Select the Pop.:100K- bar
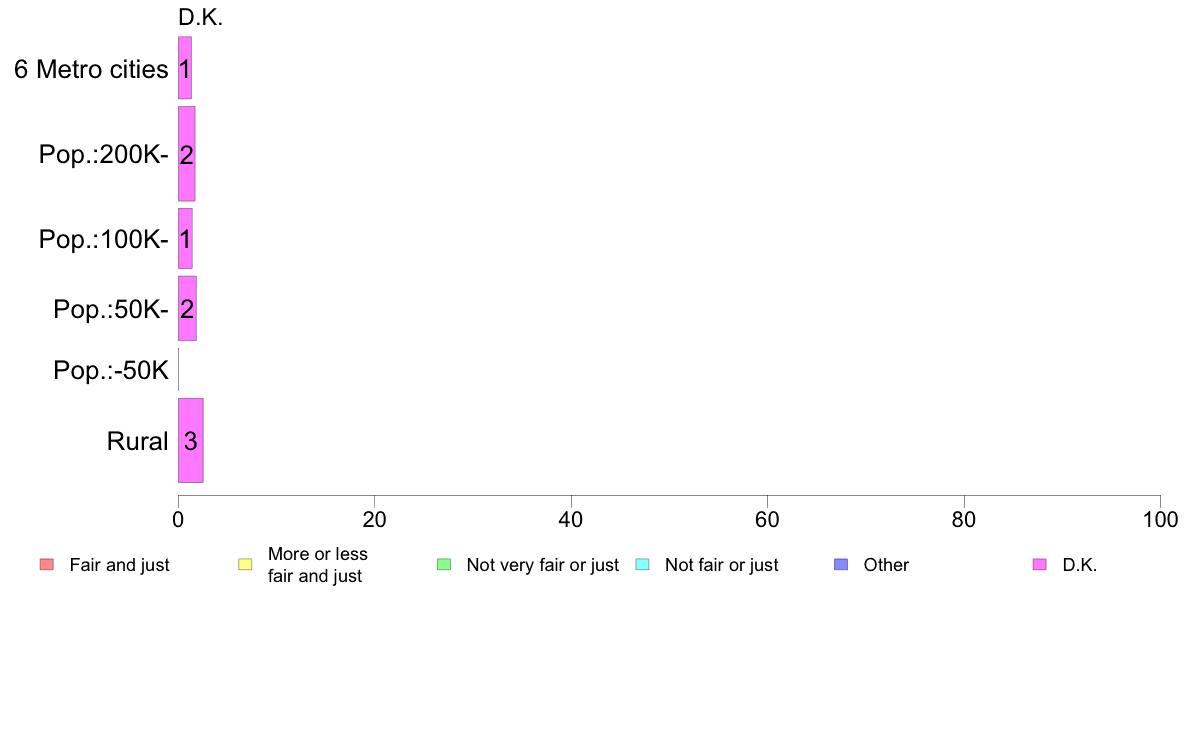Image resolution: width=1188 pixels, height=736 pixels. click(x=186, y=239)
